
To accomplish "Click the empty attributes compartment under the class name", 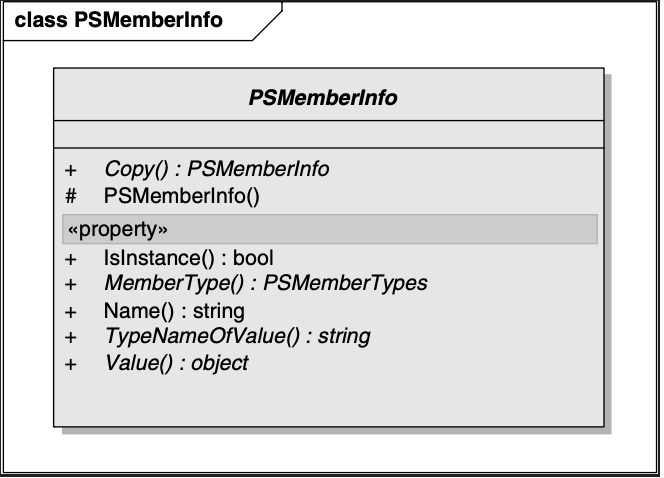I will point(328,133).
